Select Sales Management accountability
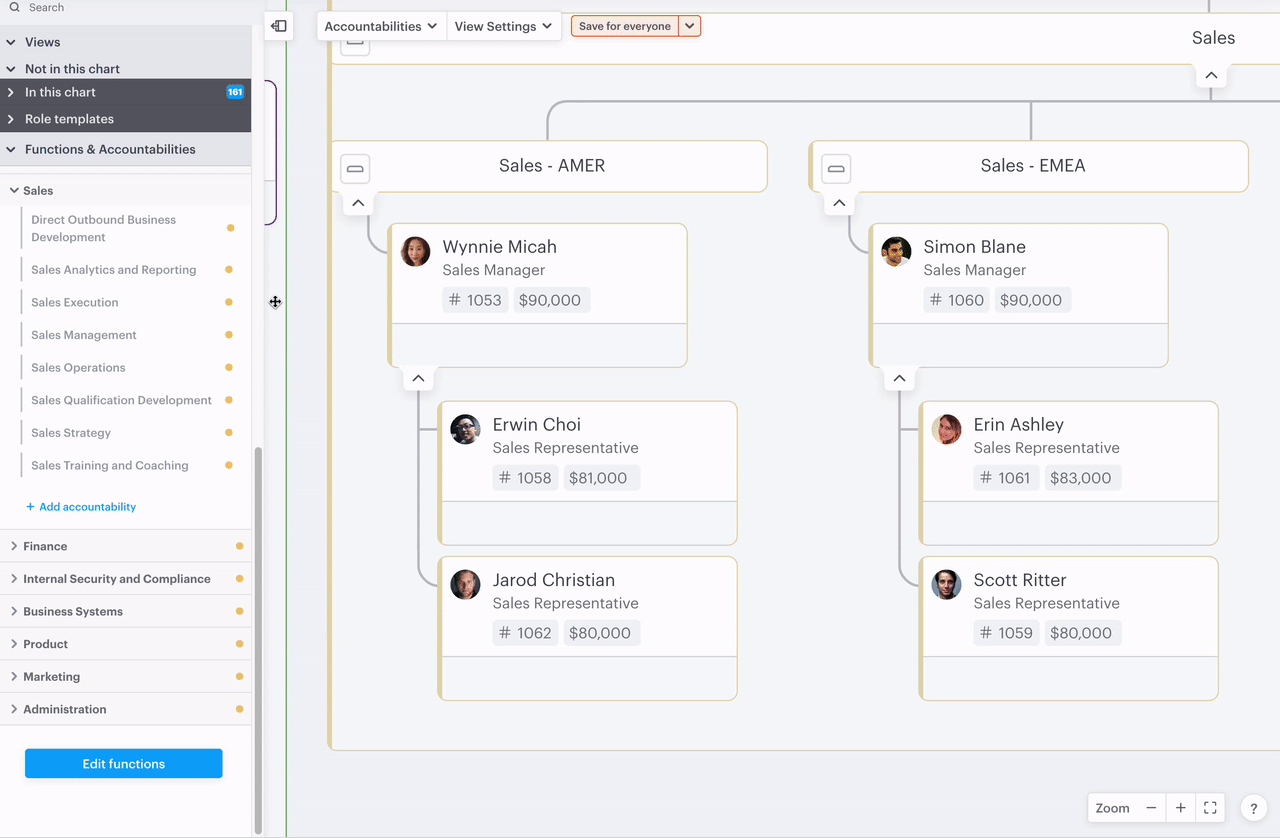 [x=84, y=335]
